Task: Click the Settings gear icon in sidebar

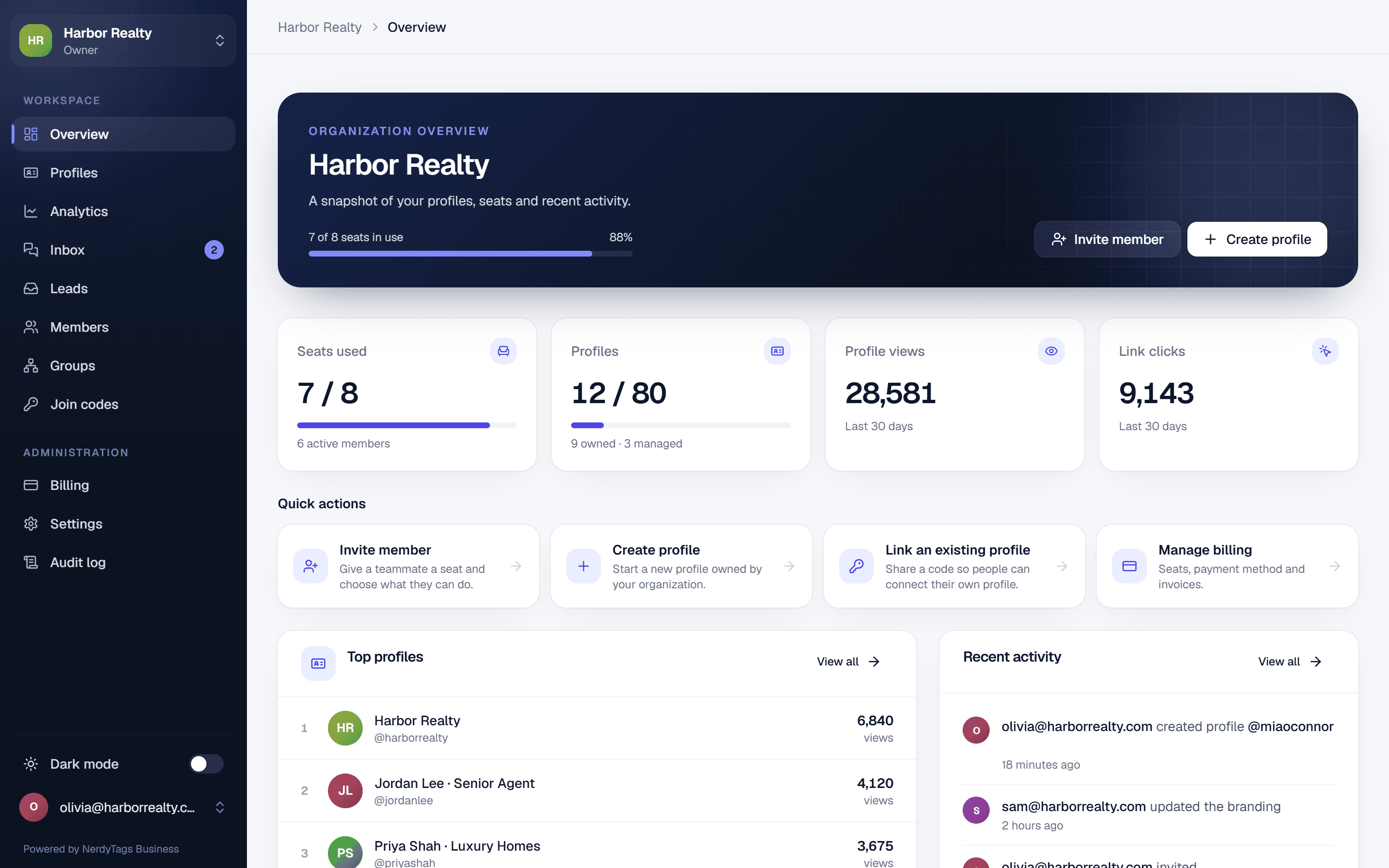Action: tap(31, 524)
